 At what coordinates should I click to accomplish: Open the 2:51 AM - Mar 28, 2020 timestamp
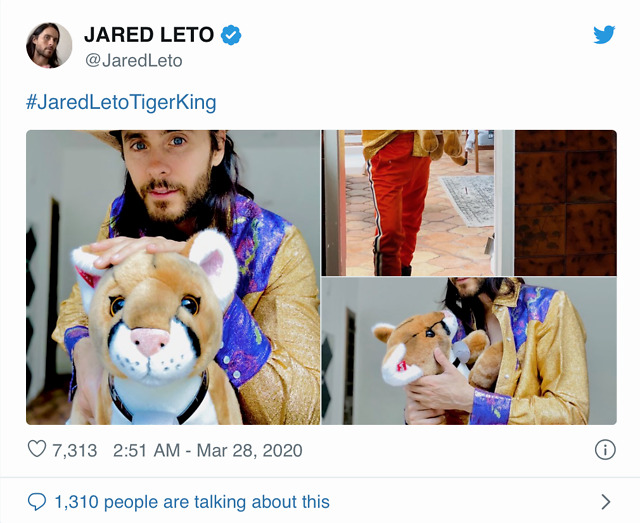(208, 450)
